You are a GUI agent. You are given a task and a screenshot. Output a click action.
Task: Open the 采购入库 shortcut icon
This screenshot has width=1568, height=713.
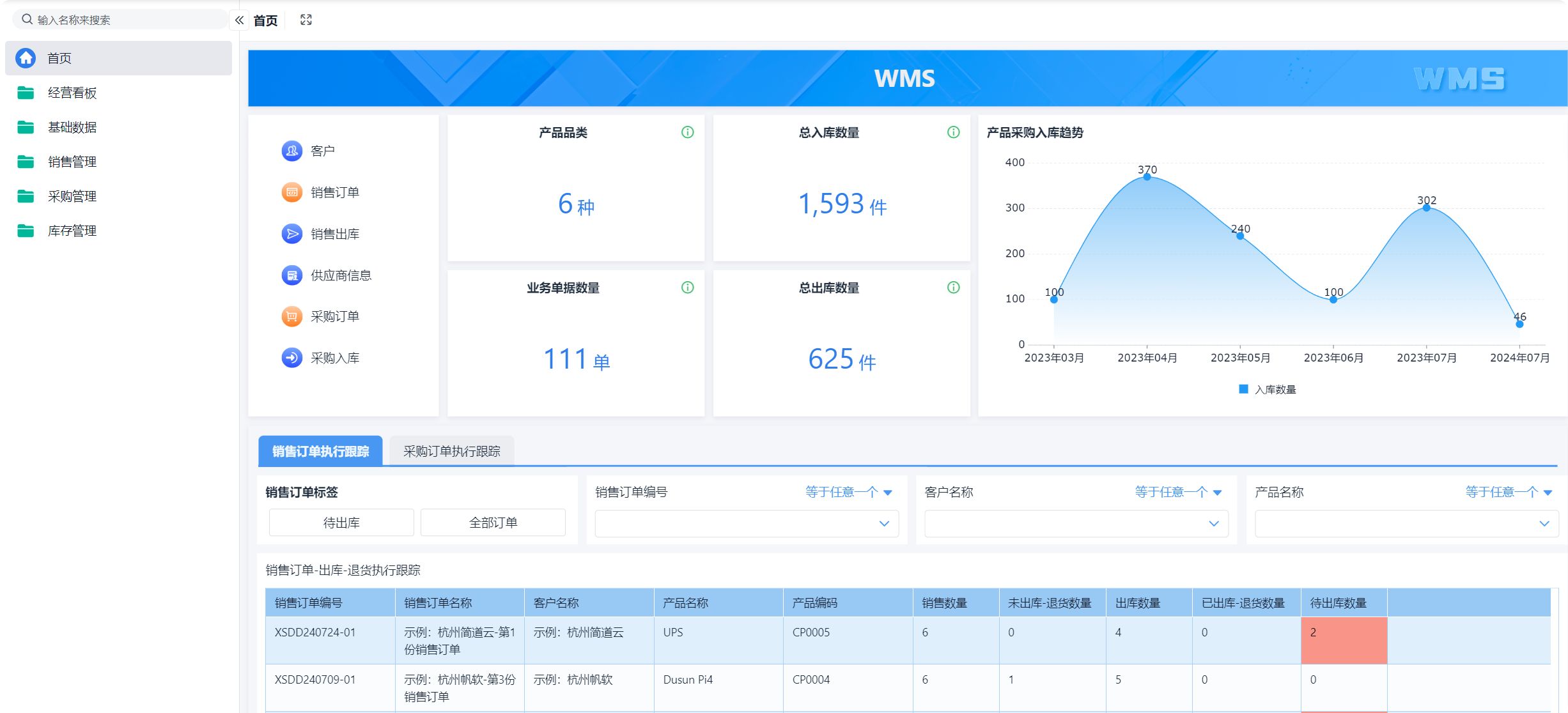(x=291, y=358)
